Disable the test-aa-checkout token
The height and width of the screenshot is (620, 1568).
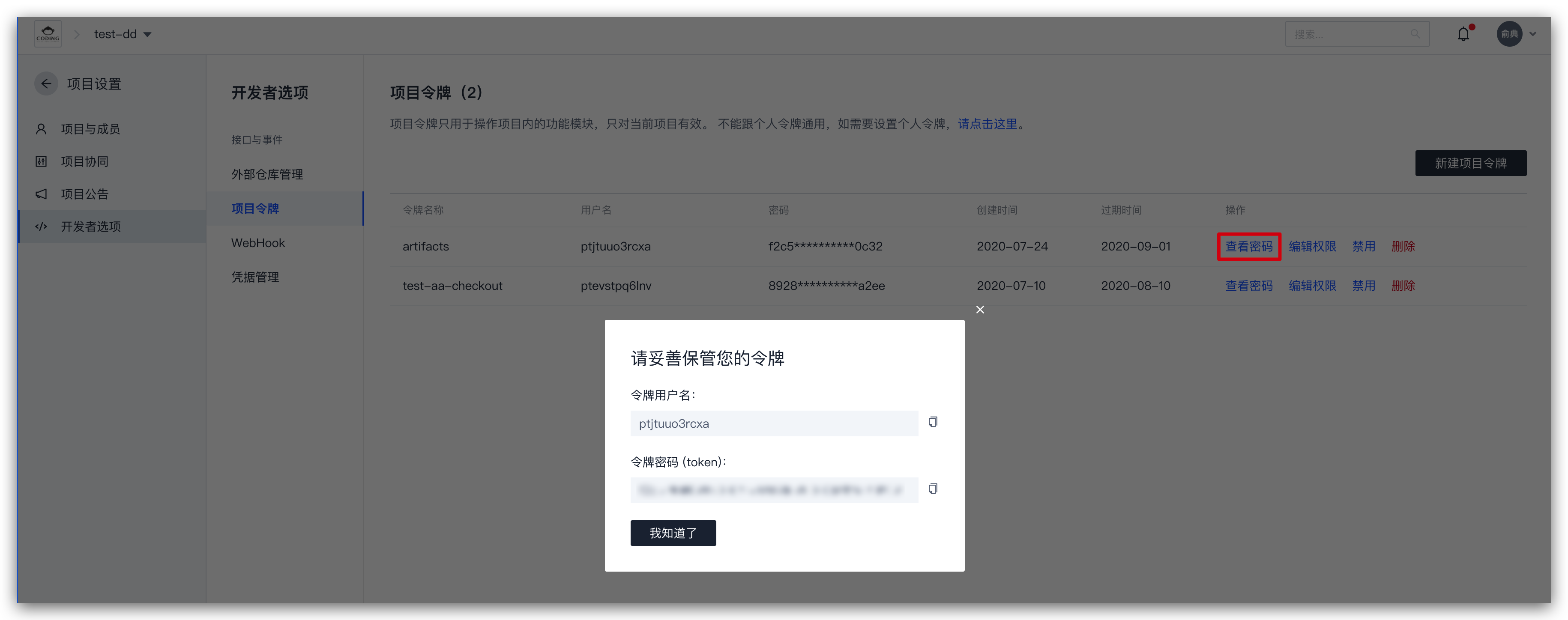1364,286
